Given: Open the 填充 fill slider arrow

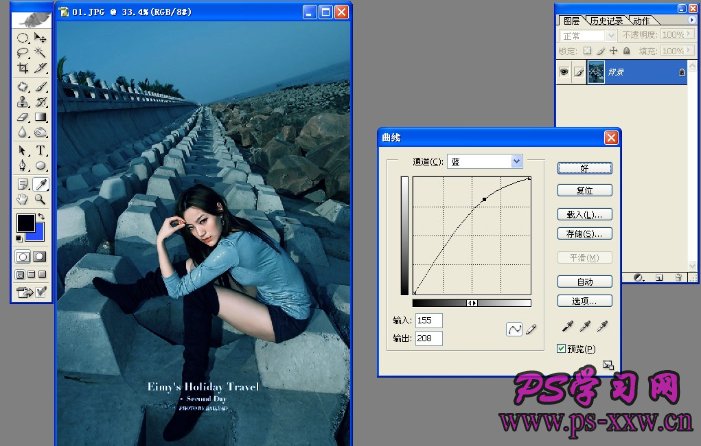Looking at the screenshot, I should click(x=688, y=51).
